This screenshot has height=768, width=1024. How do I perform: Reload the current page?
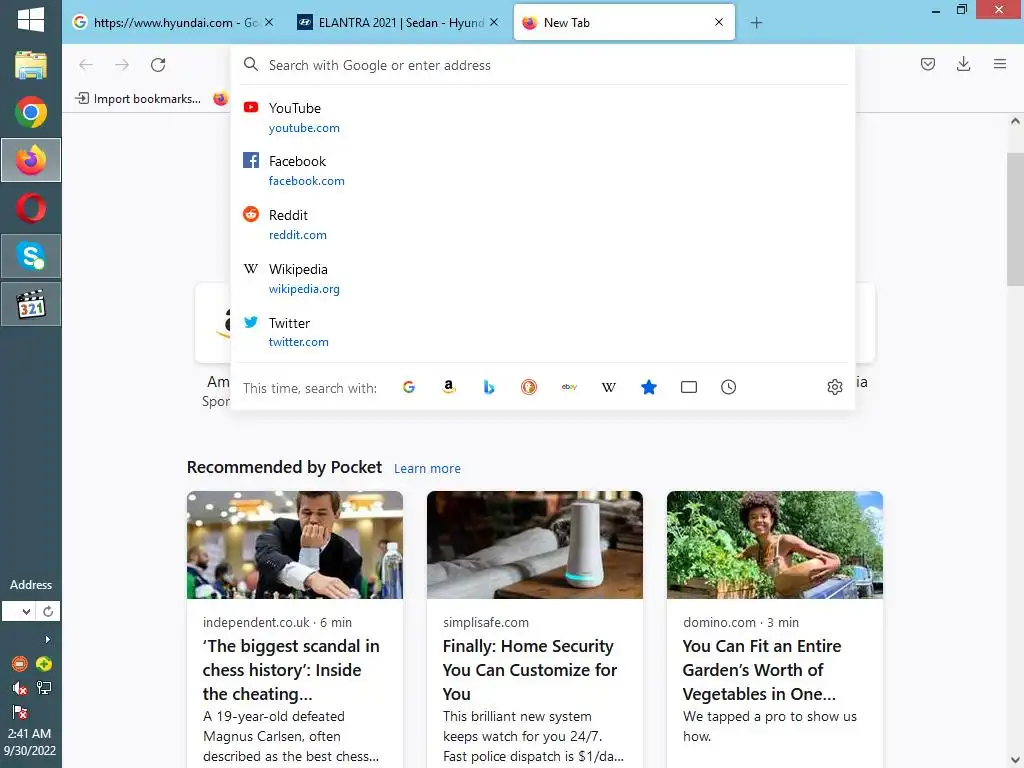click(158, 65)
